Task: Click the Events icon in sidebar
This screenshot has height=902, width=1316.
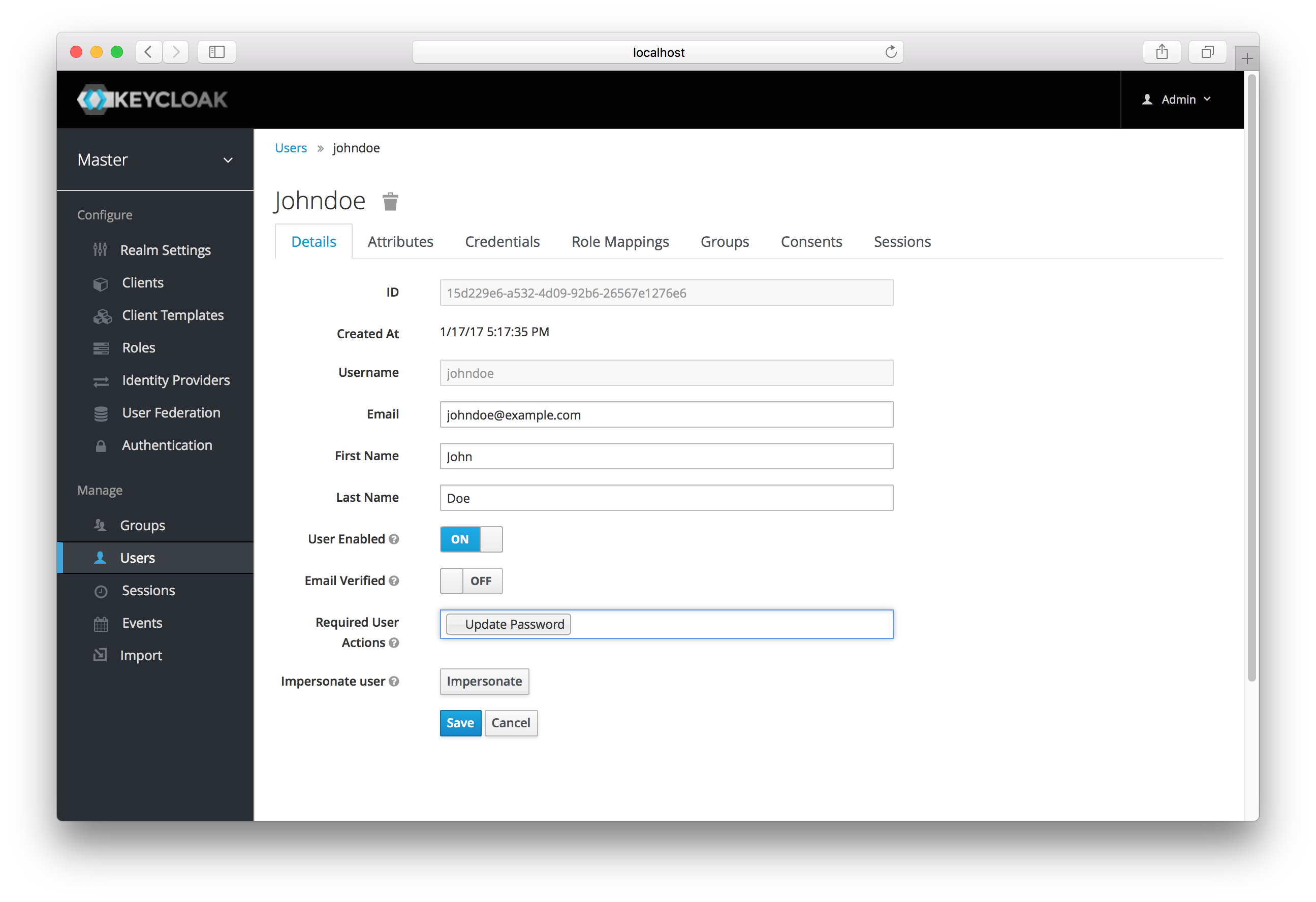Action: pyautogui.click(x=99, y=623)
